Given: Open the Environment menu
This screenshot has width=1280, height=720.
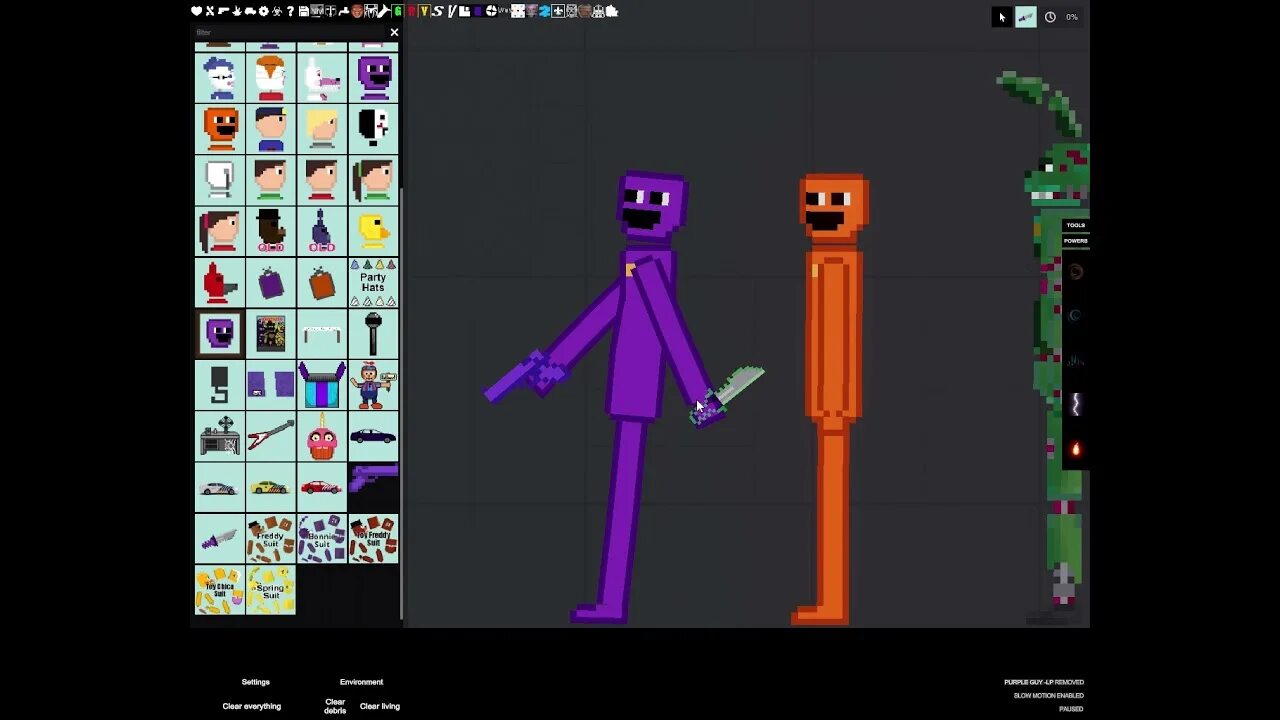Looking at the screenshot, I should point(361,682).
